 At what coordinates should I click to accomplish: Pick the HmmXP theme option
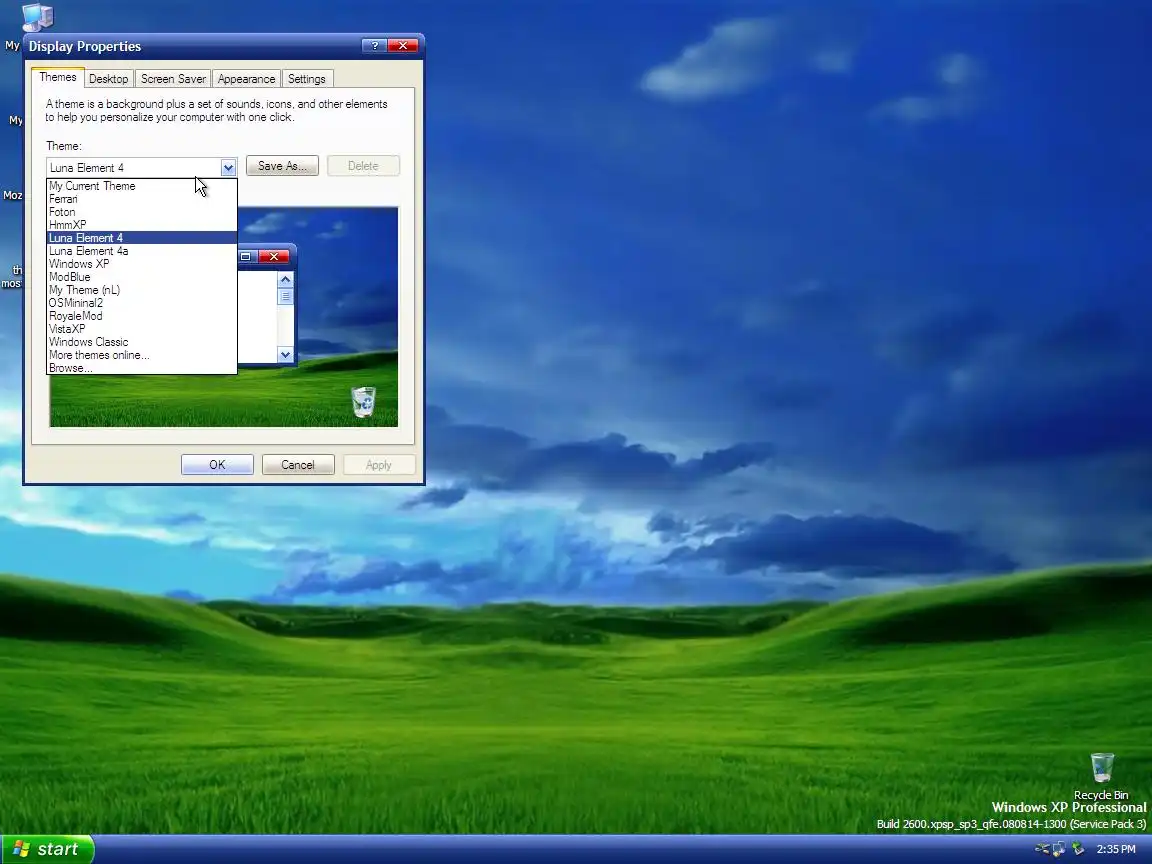point(142,225)
